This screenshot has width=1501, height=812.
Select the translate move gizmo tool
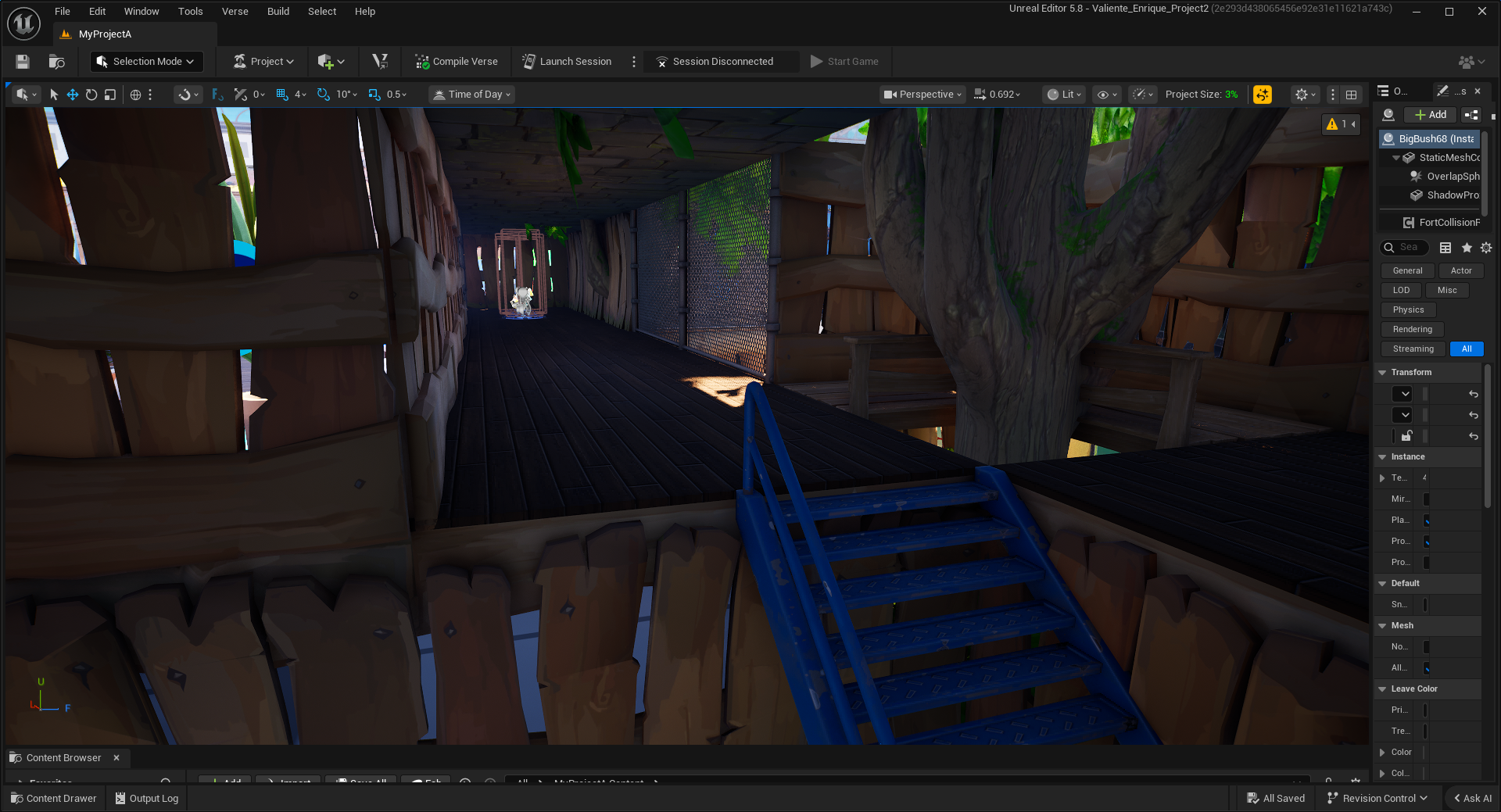pyautogui.click(x=73, y=95)
